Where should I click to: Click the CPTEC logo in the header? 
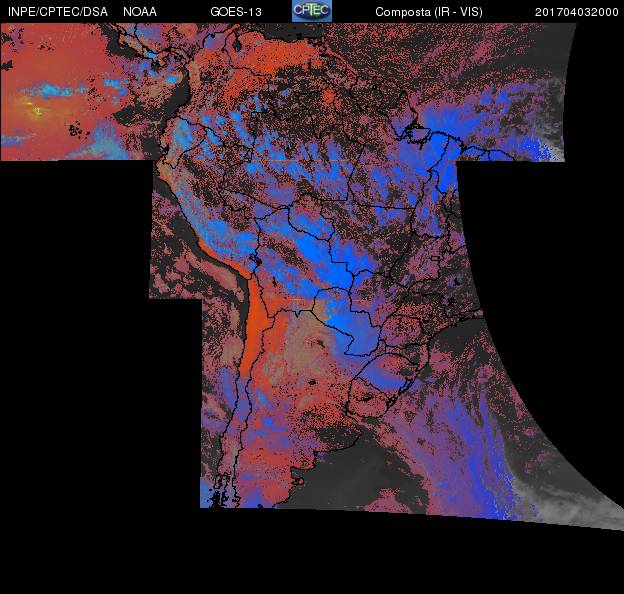point(312,11)
